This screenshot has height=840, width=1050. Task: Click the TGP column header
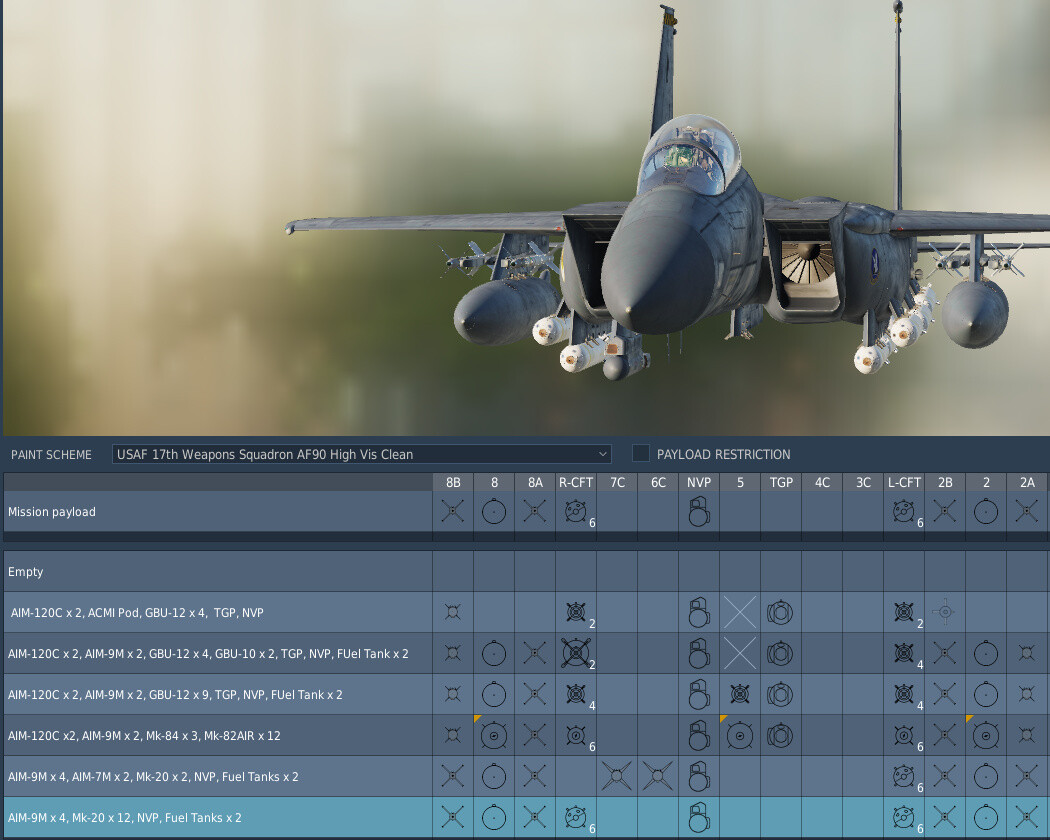point(781,482)
